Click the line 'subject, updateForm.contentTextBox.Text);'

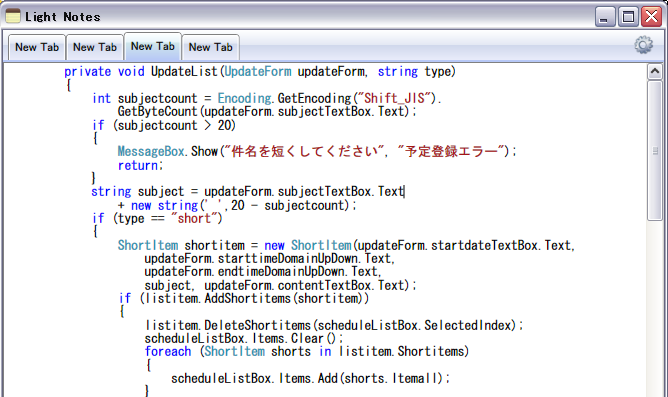pos(280,285)
